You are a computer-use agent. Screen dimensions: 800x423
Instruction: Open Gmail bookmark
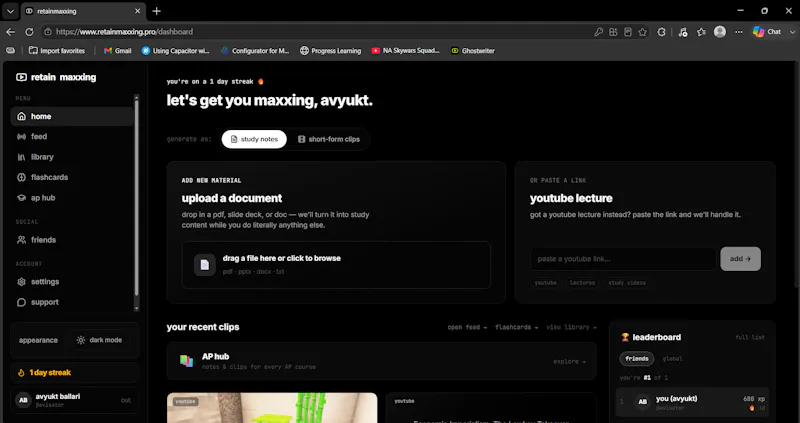pyautogui.click(x=117, y=51)
